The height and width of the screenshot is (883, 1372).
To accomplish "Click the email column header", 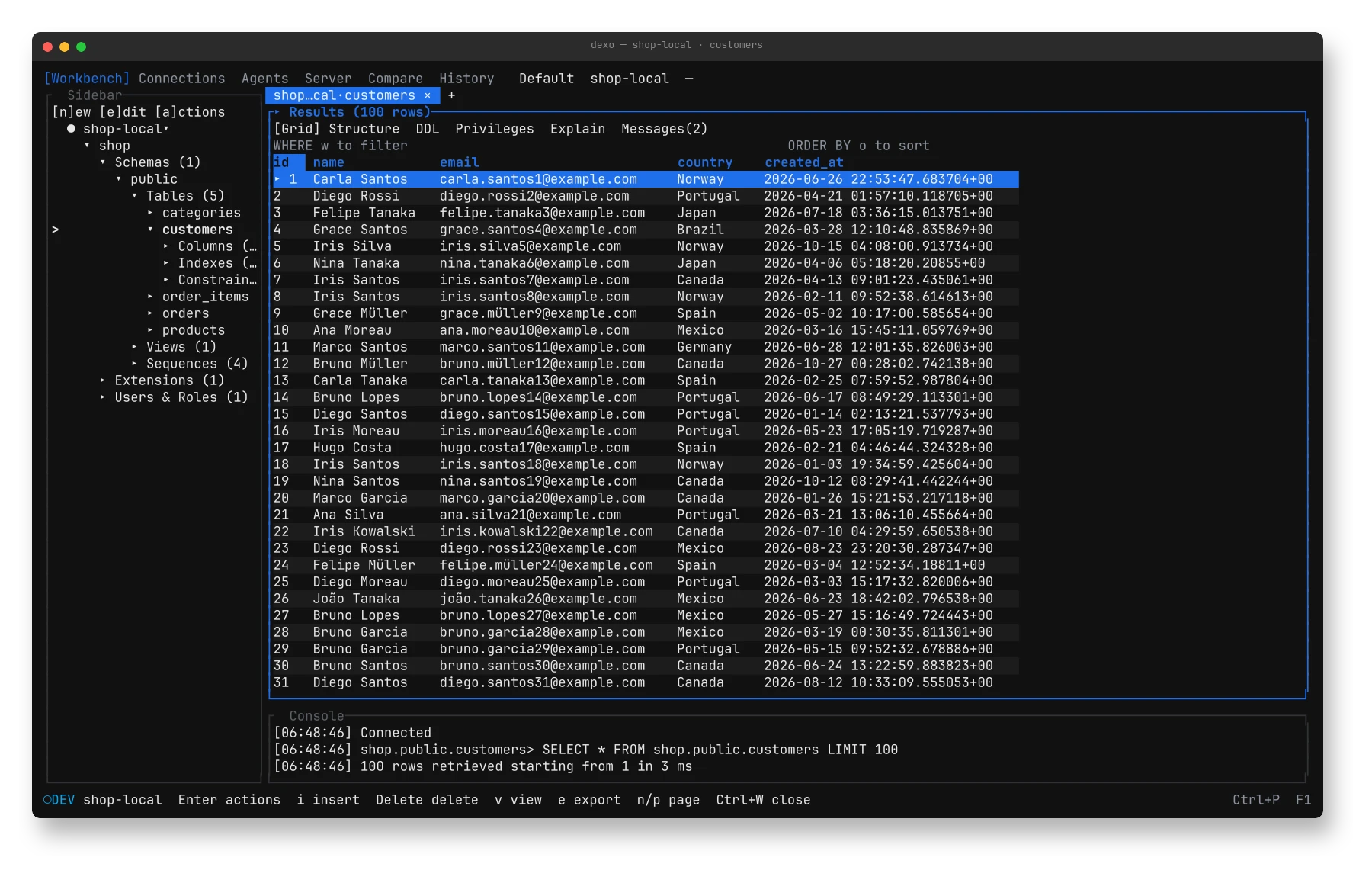I will click(459, 162).
